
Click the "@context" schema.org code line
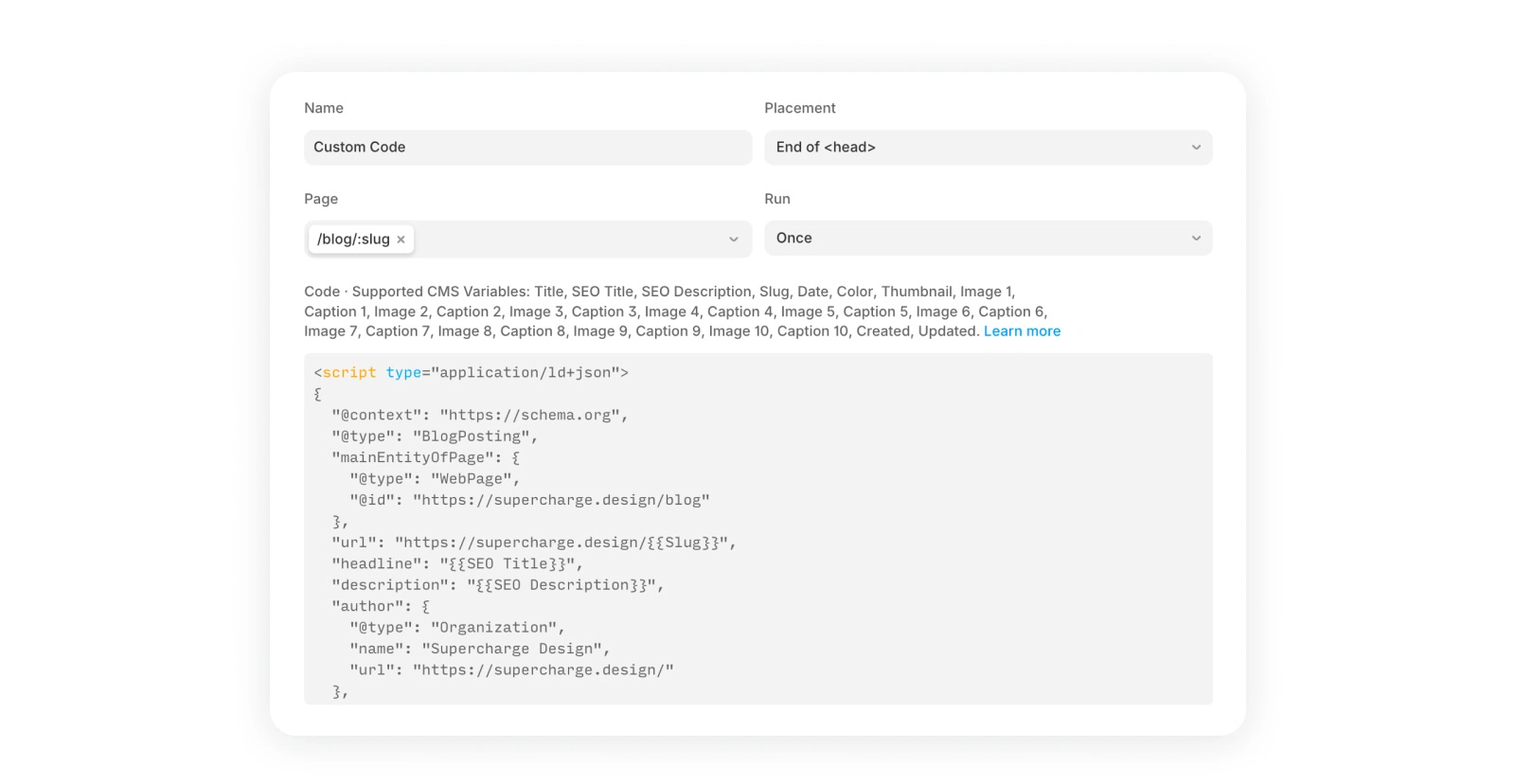click(479, 416)
